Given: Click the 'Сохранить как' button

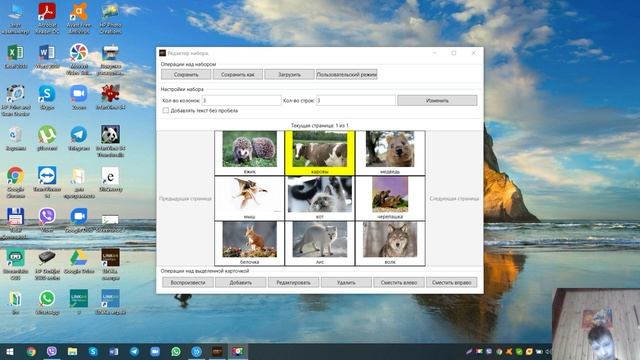Looking at the screenshot, I should click(x=238, y=74).
